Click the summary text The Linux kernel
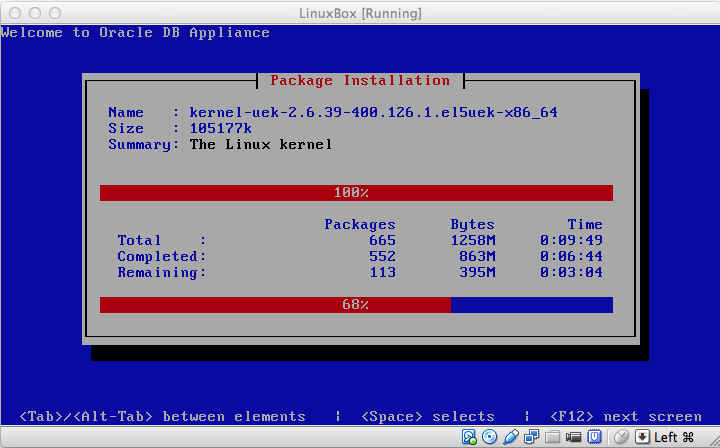 pos(260,145)
